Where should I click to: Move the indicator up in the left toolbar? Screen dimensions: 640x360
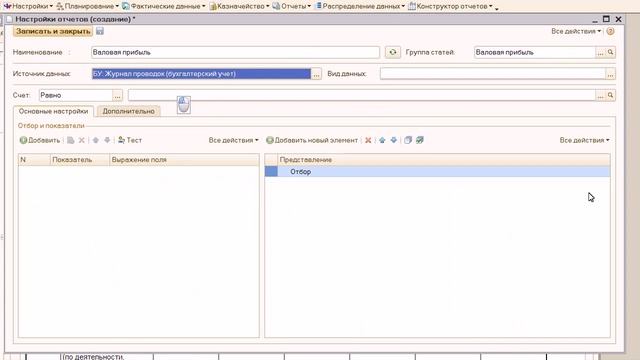pyautogui.click(x=96, y=140)
